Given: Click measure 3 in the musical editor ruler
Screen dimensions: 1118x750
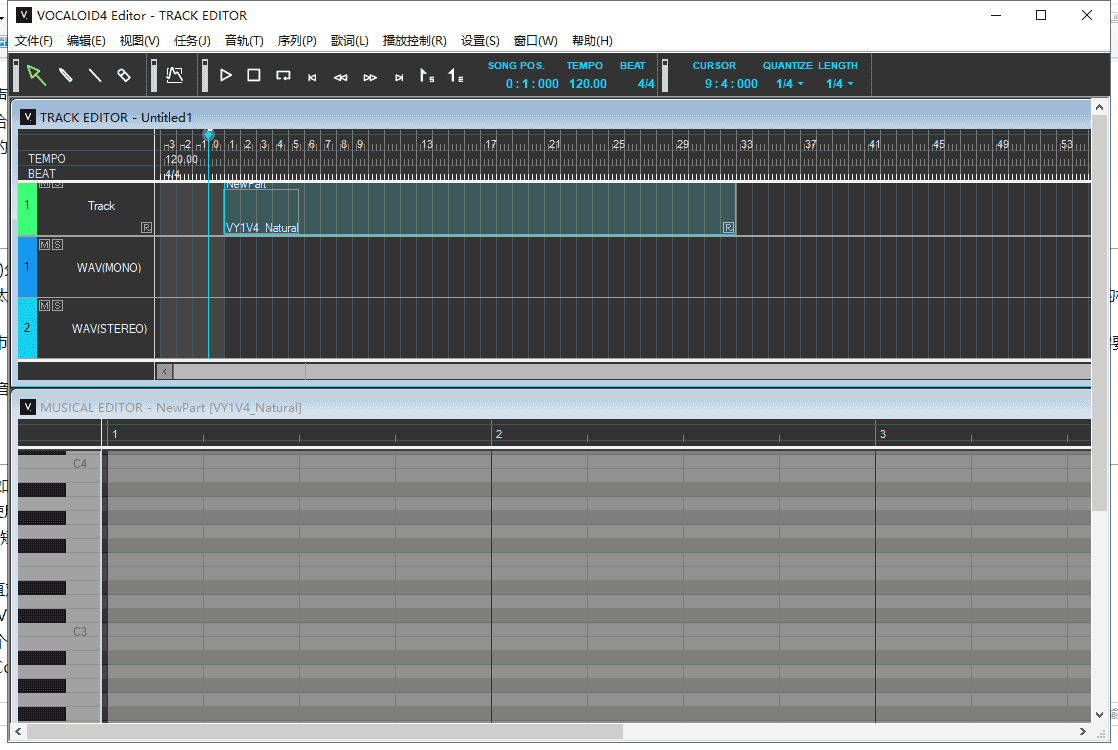Looking at the screenshot, I should [883, 433].
